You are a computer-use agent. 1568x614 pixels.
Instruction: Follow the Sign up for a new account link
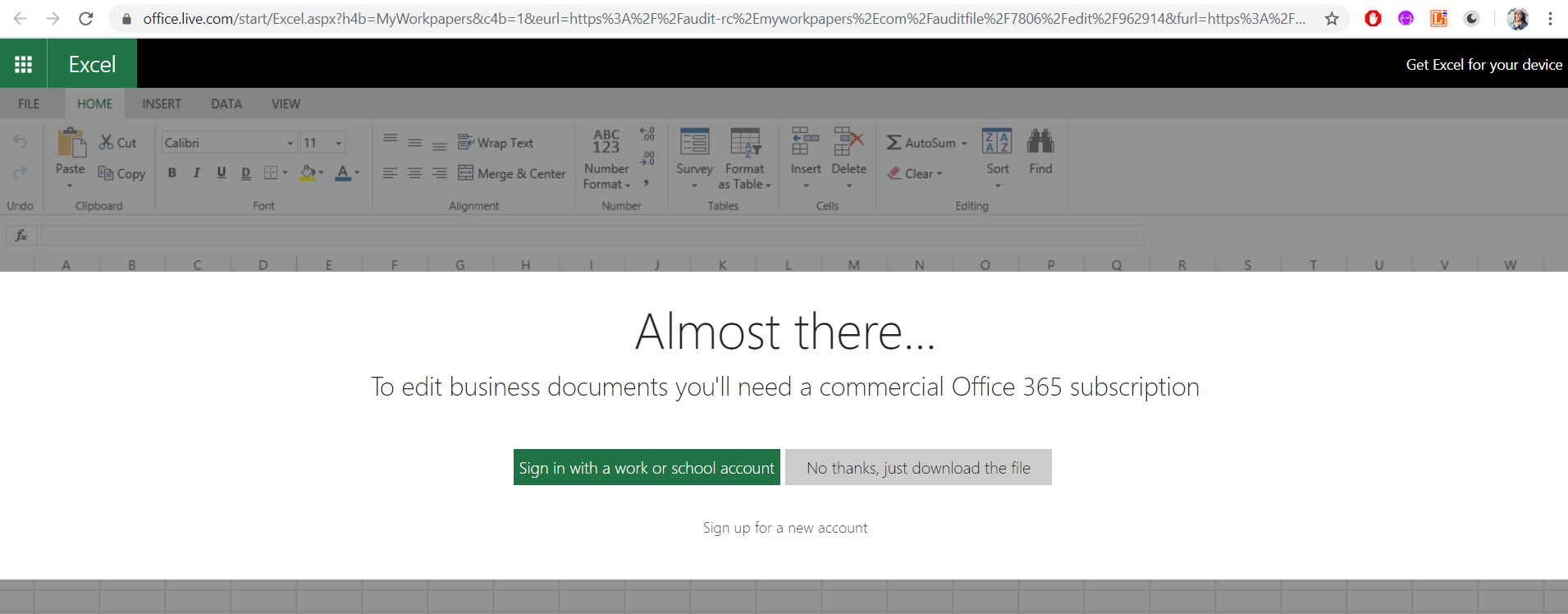[785, 528]
